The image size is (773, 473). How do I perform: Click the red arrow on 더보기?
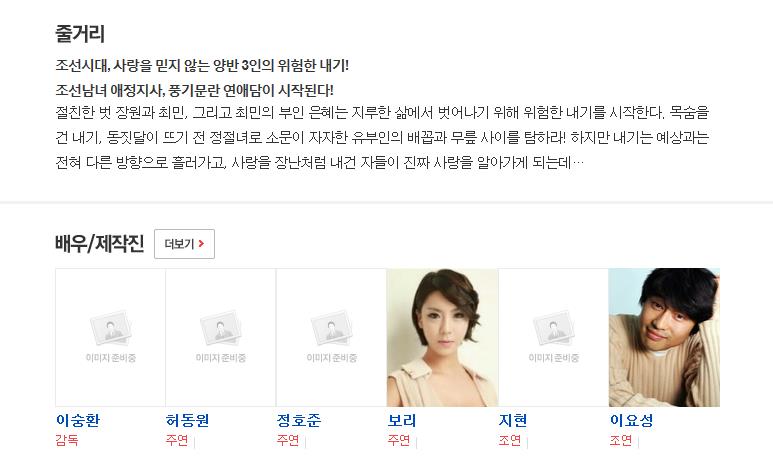(201, 244)
